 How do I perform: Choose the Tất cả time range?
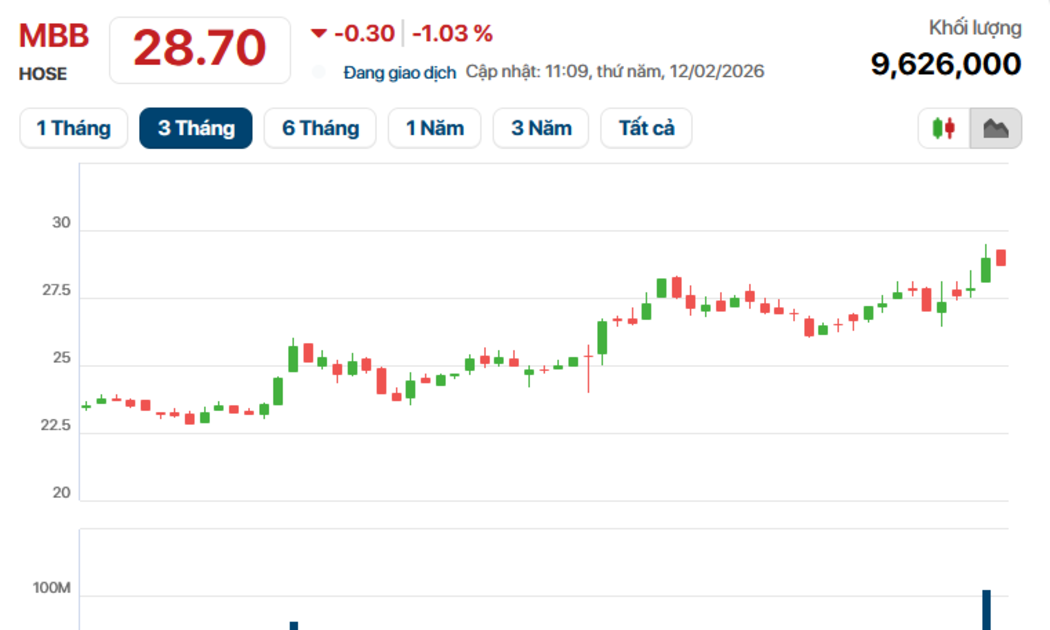pos(646,128)
